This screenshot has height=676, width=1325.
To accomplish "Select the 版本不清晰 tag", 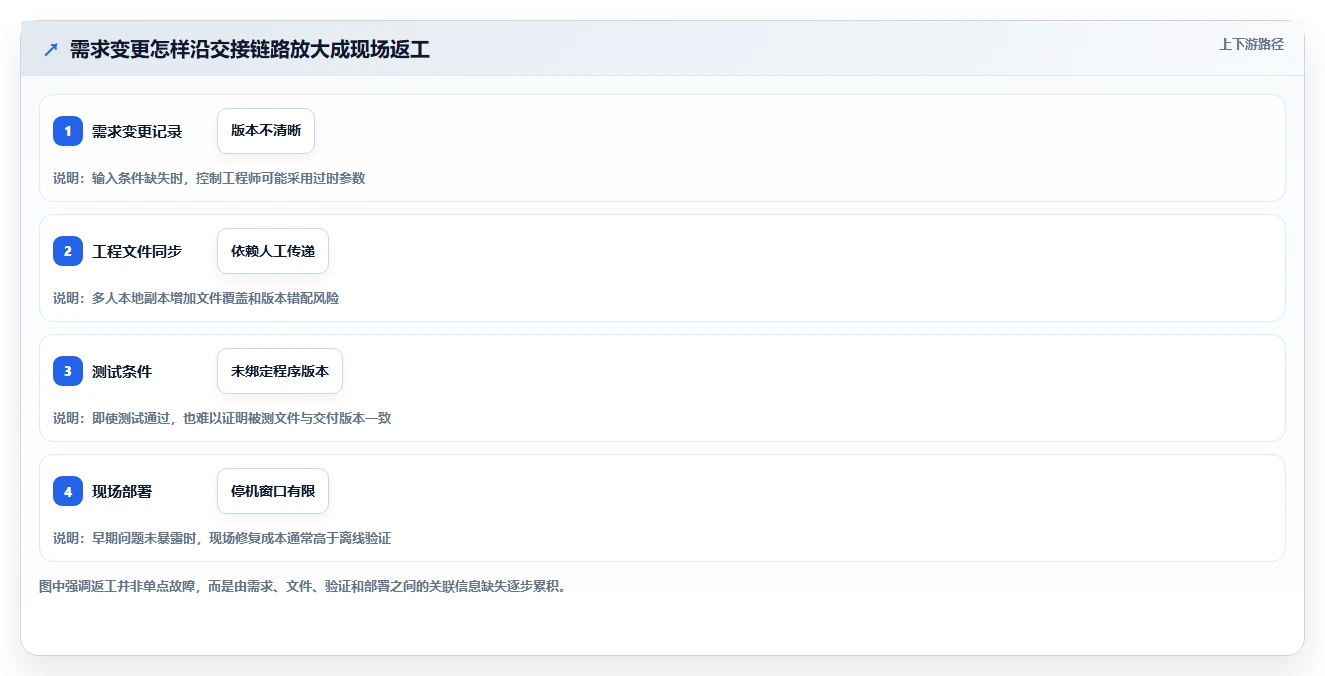I will click(x=266, y=131).
